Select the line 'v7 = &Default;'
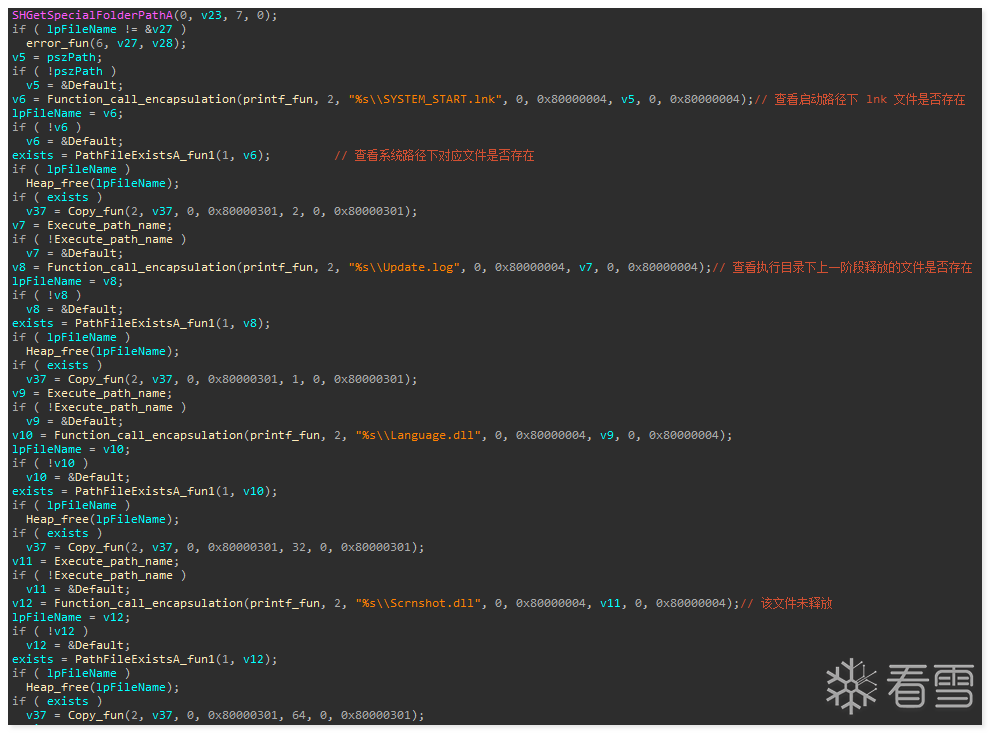Image resolution: width=990 pixels, height=733 pixels. pyautogui.click(x=75, y=253)
